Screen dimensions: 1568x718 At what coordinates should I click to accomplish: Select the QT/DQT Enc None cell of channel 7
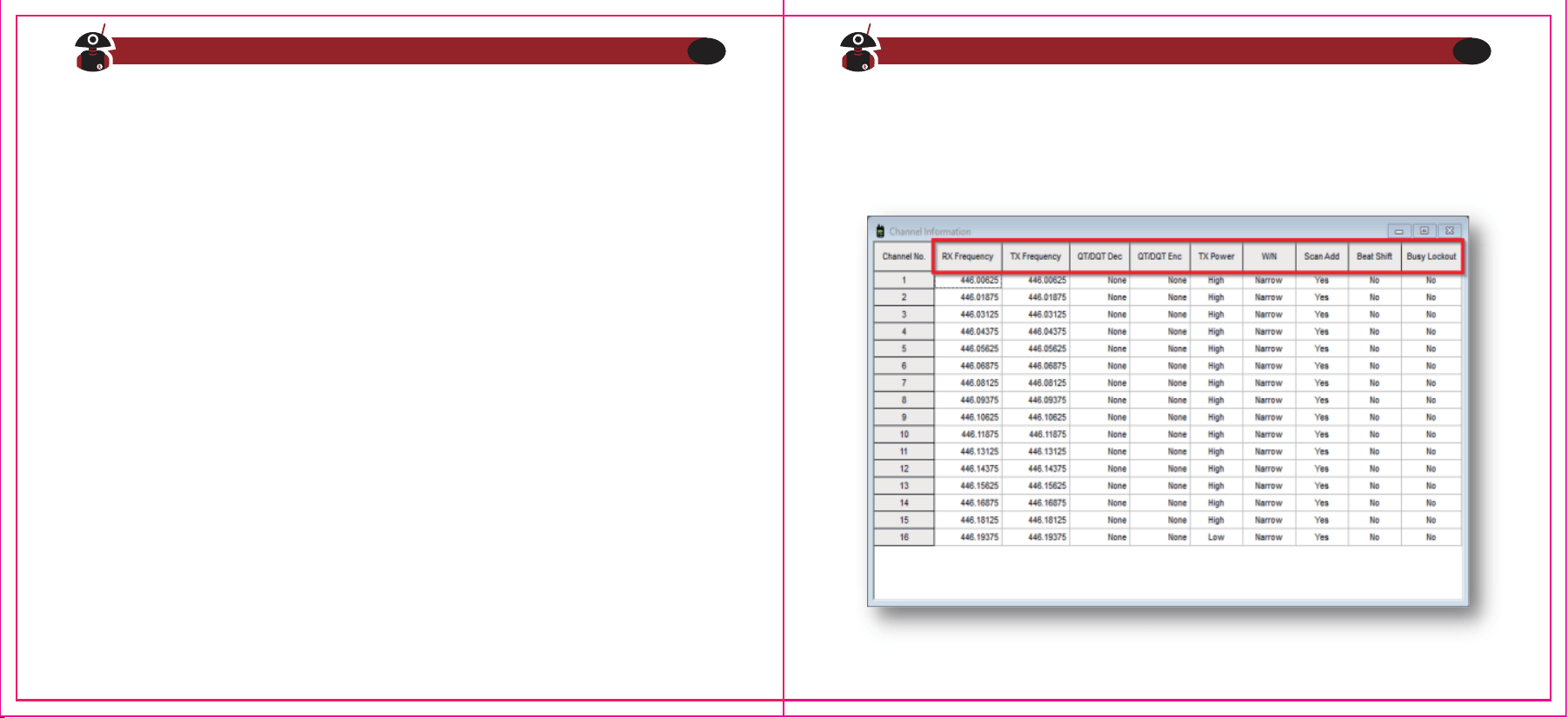point(1159,382)
